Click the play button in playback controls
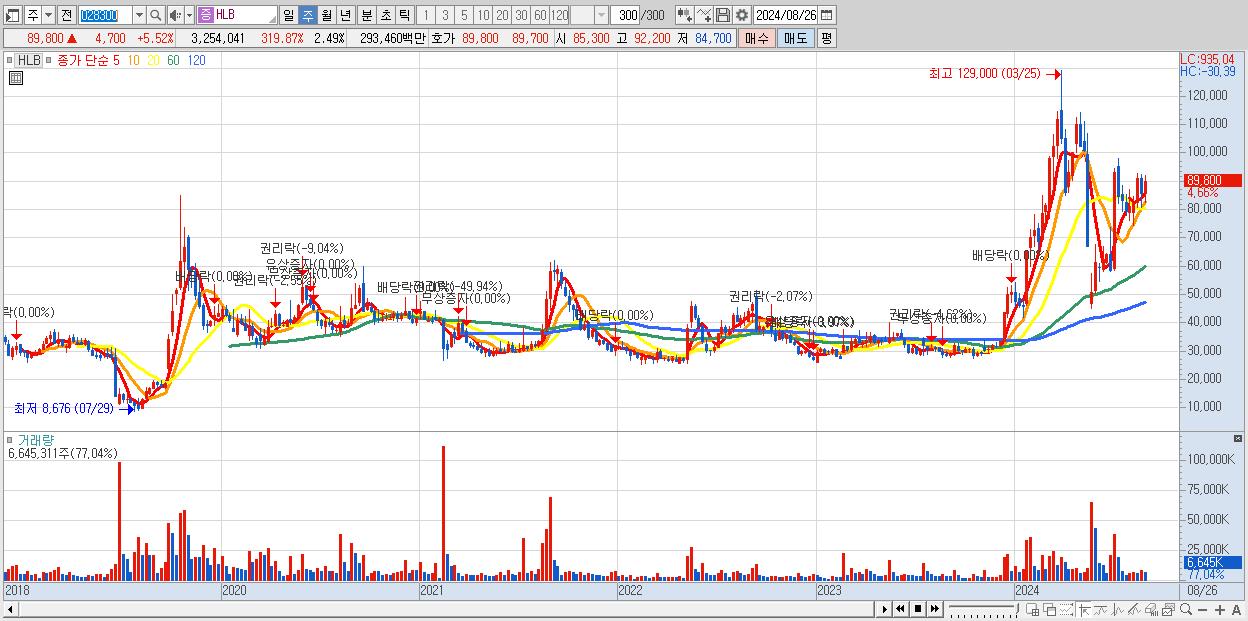The height and width of the screenshot is (621, 1248). (x=884, y=609)
